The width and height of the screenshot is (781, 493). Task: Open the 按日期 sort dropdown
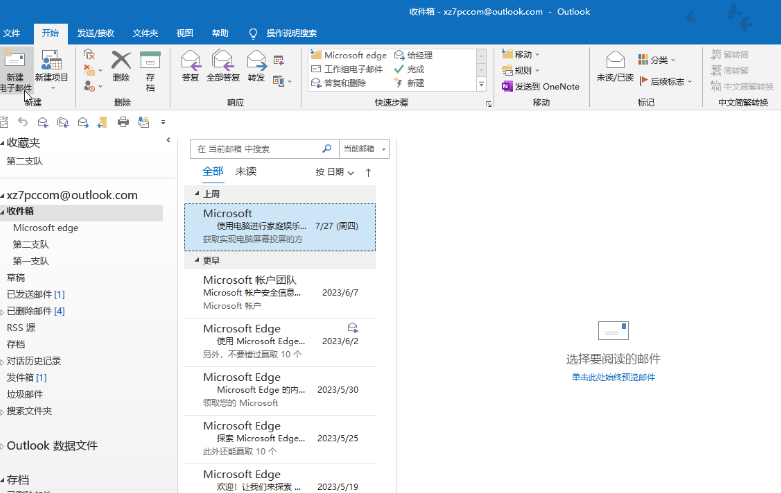334,172
